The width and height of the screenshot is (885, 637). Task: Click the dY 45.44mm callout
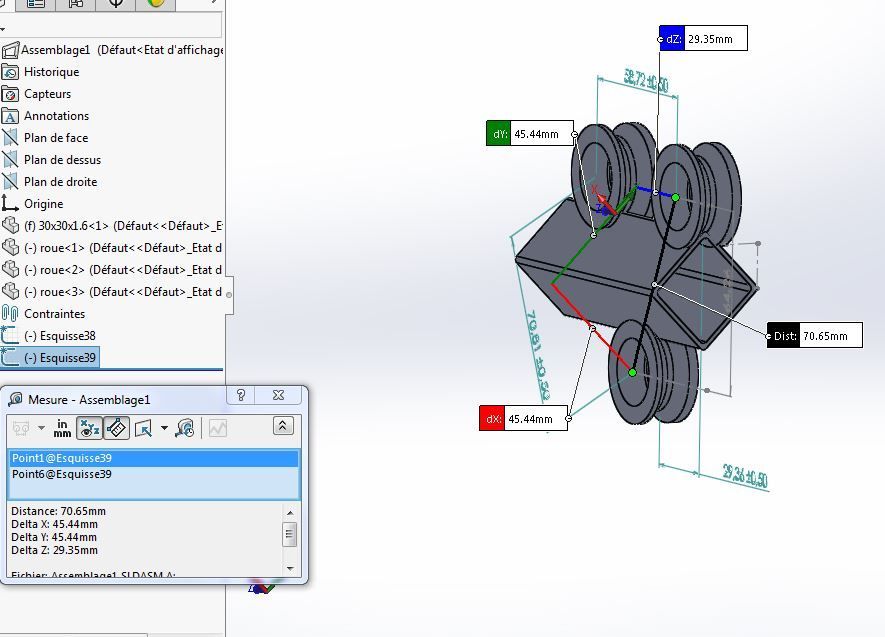click(530, 134)
